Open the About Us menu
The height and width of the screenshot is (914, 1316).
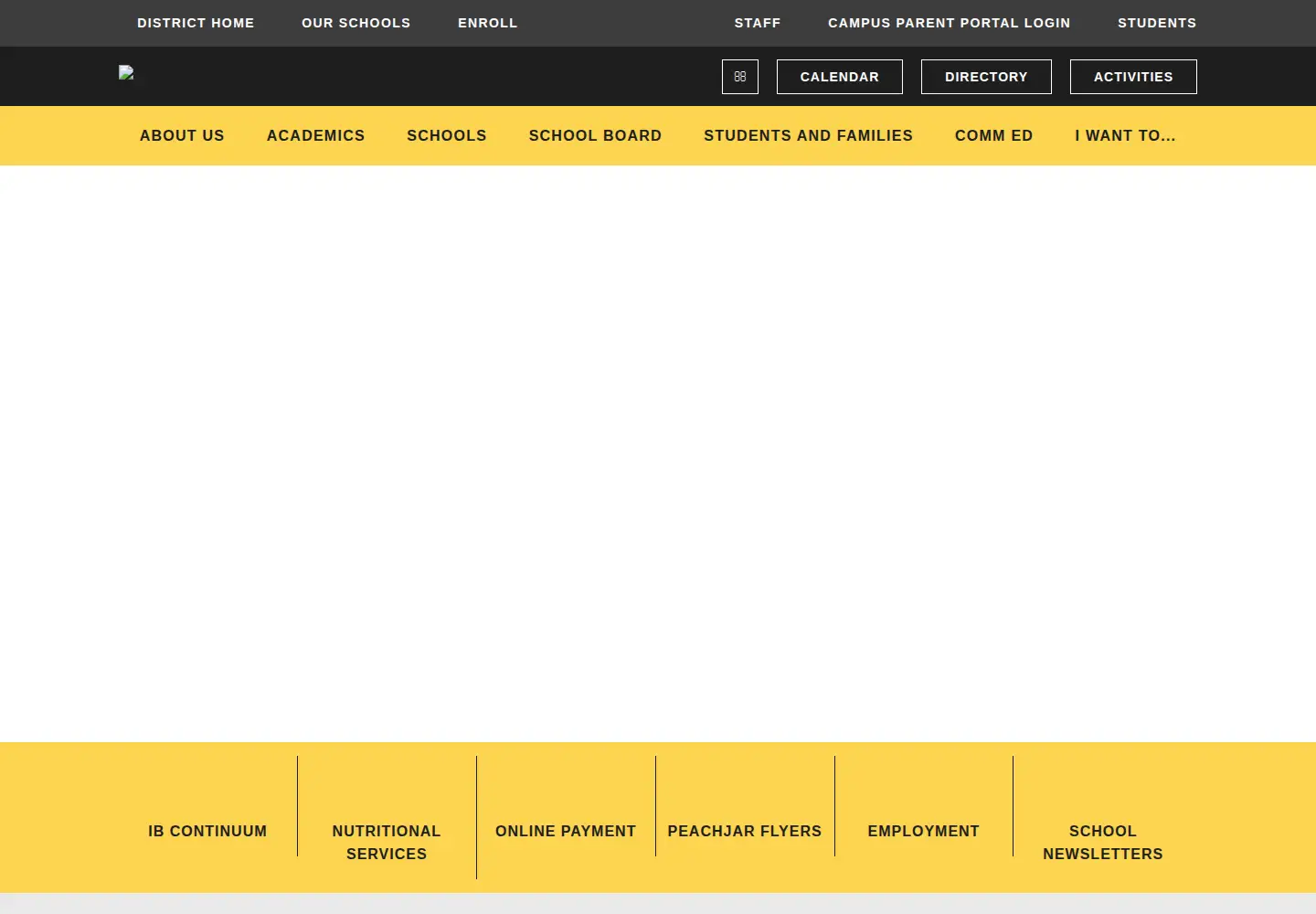pyautogui.click(x=182, y=135)
